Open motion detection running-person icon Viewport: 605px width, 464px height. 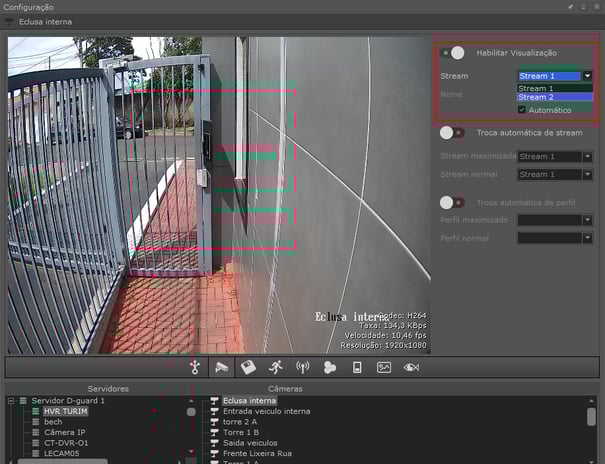coord(276,367)
